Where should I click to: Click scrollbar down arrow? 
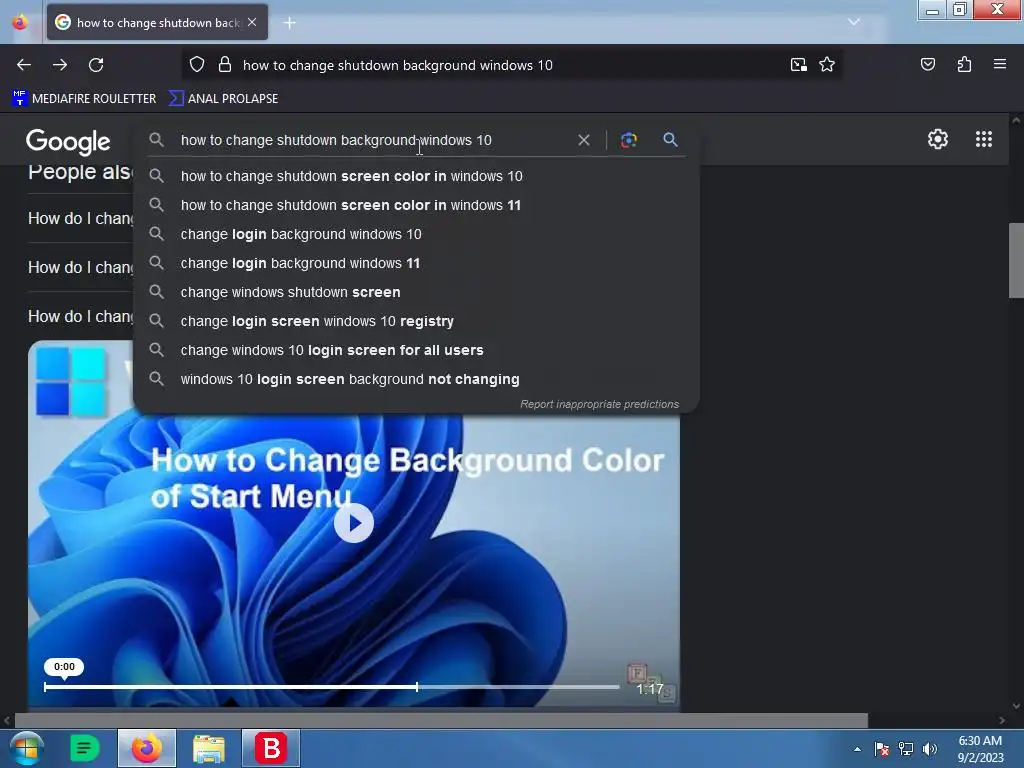click(1016, 706)
